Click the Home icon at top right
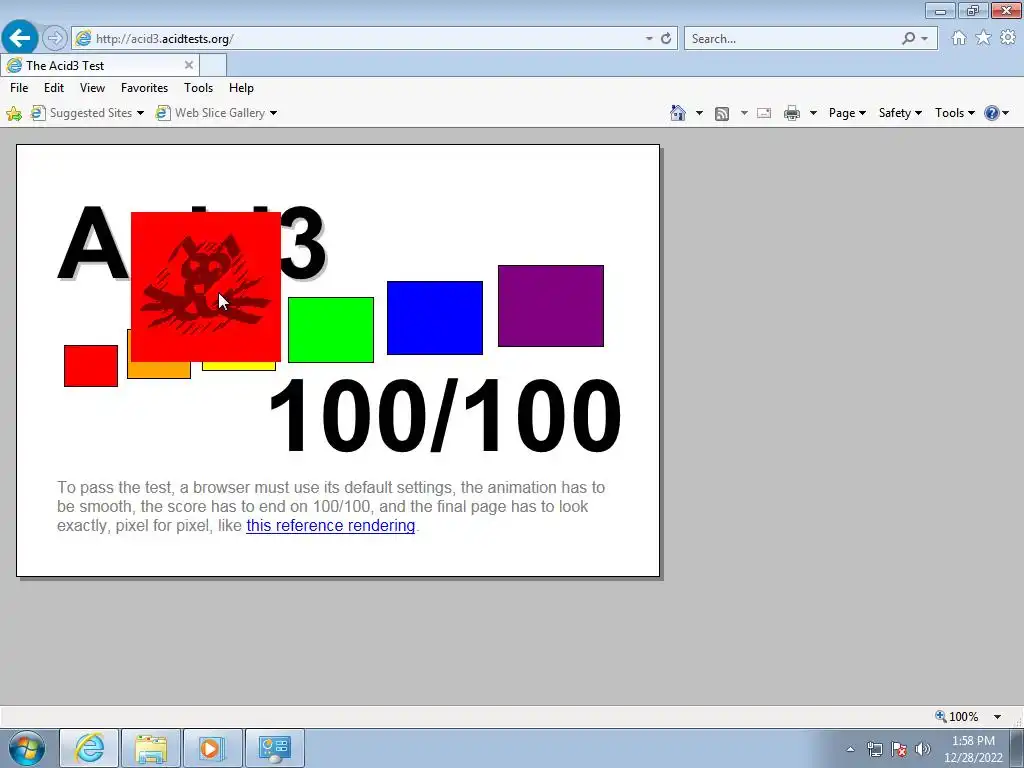The height and width of the screenshot is (768, 1024). [x=959, y=38]
